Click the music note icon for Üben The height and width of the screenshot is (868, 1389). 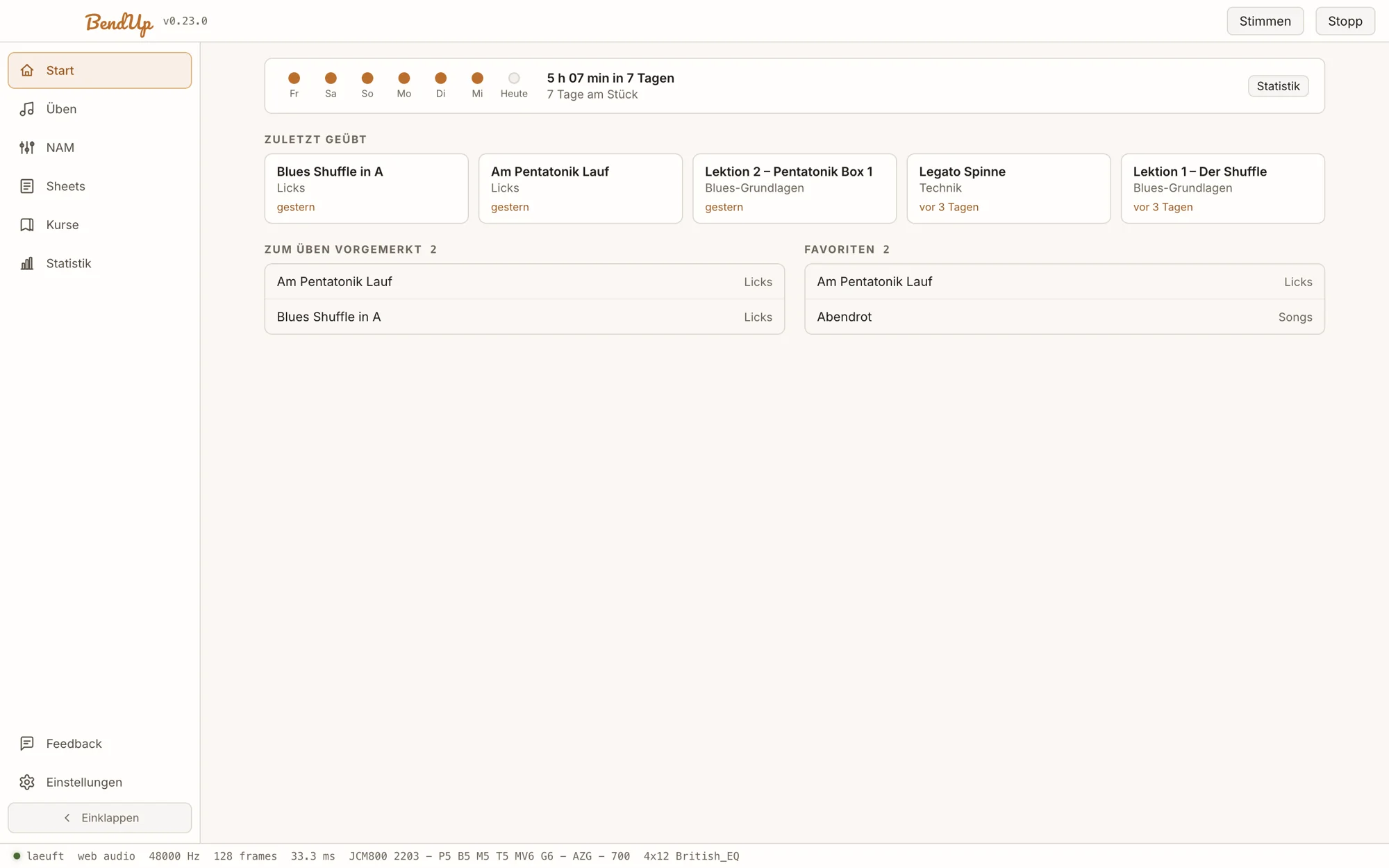27,109
